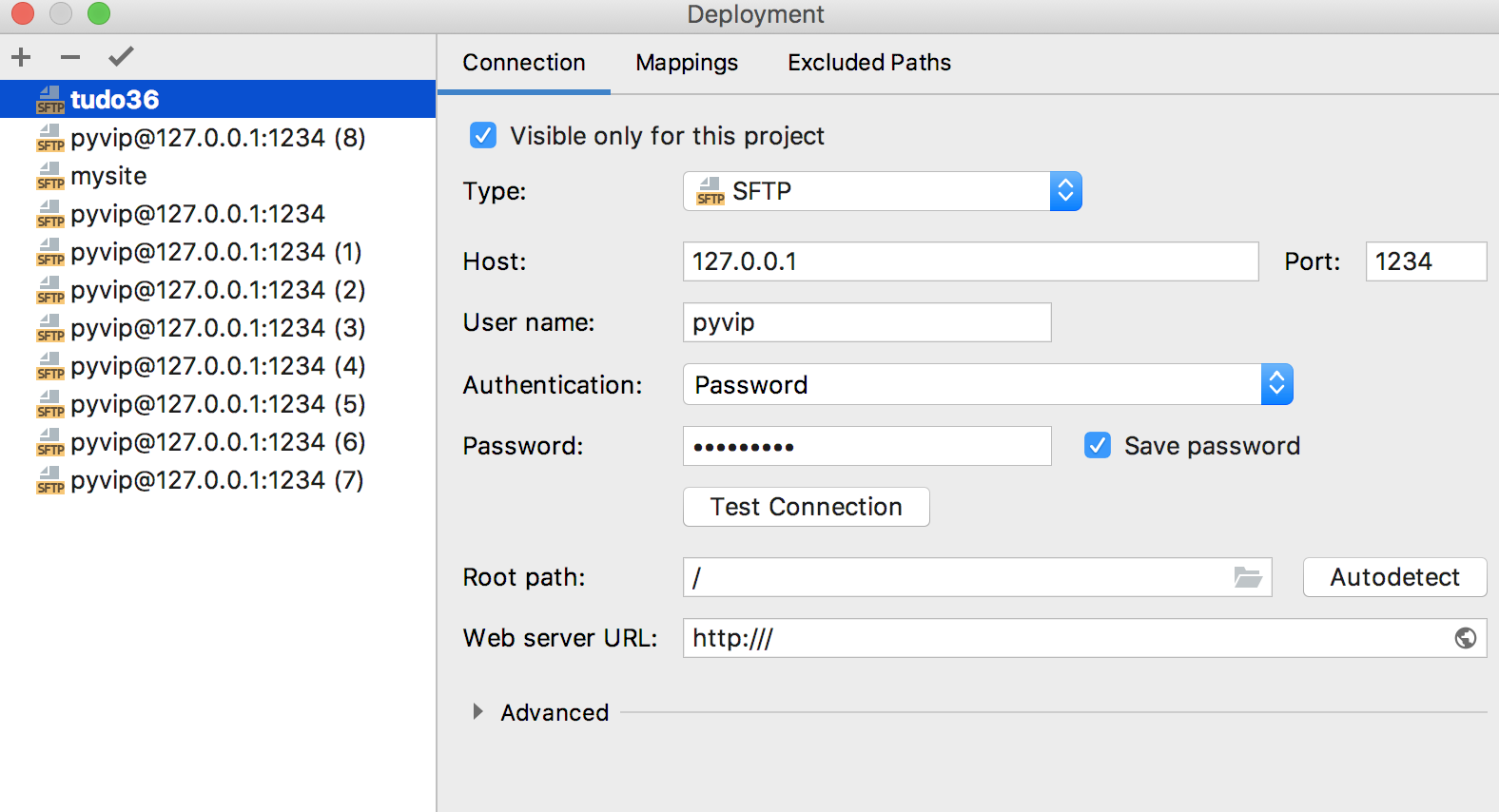Toggle Visible only for this project checkbox
This screenshot has width=1499, height=812.
tap(483, 135)
